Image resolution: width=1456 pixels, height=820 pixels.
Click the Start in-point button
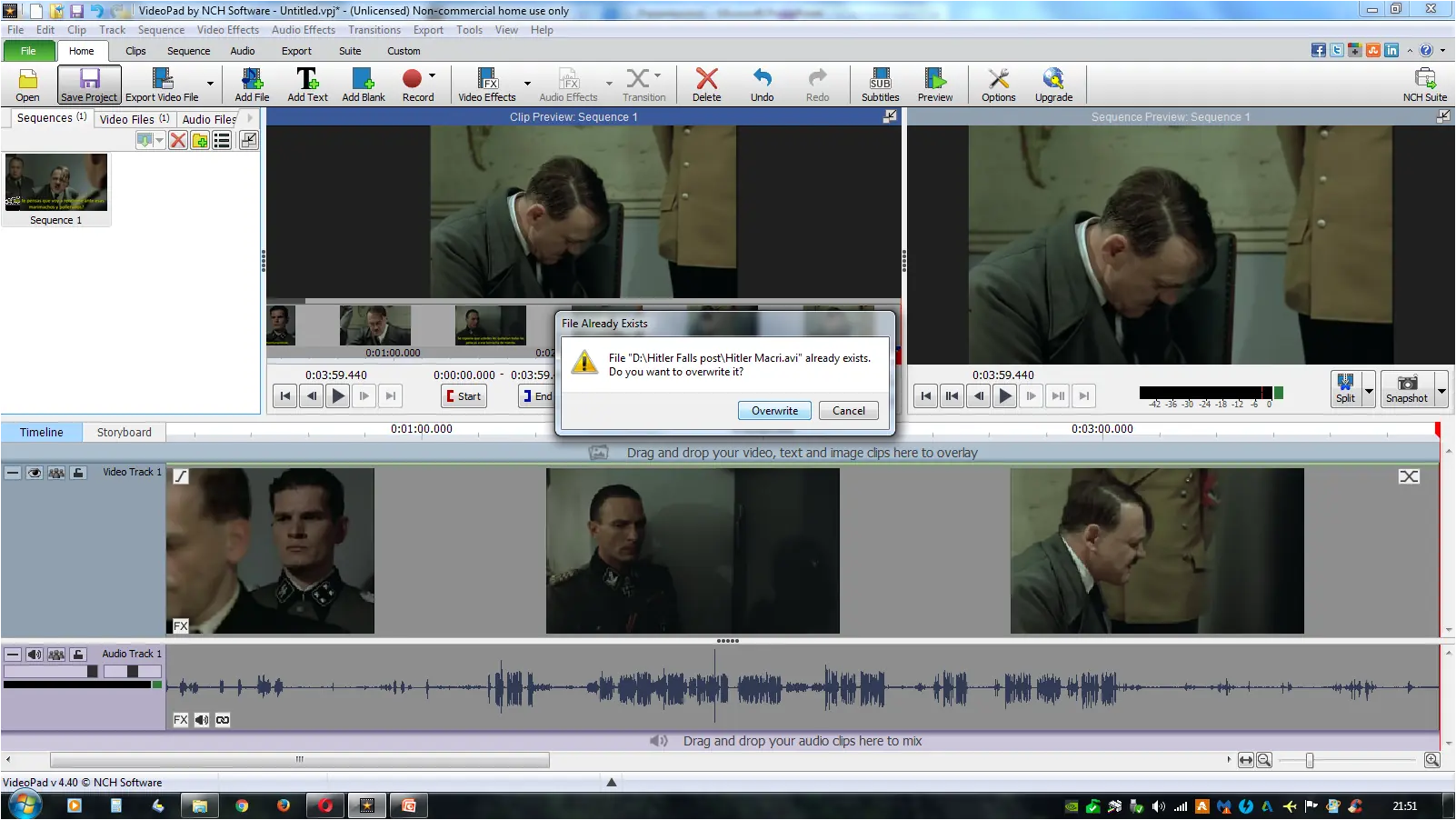(464, 396)
